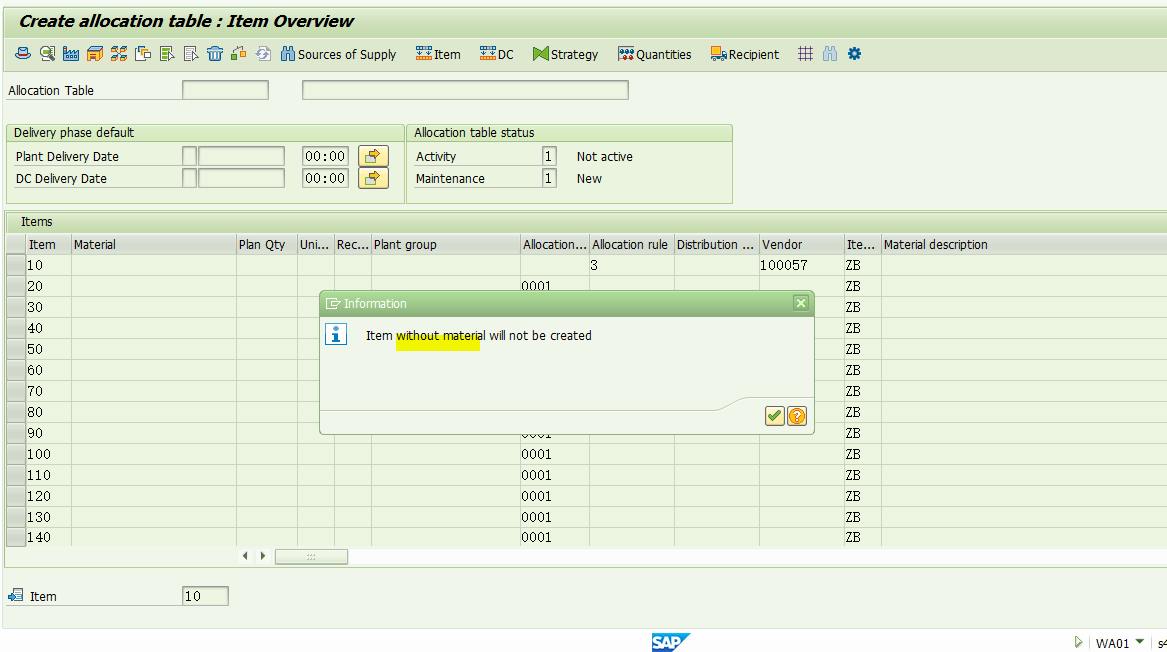The image size is (1167, 652).
Task: Click the Plant Delivery Date time field
Action: (x=325, y=156)
